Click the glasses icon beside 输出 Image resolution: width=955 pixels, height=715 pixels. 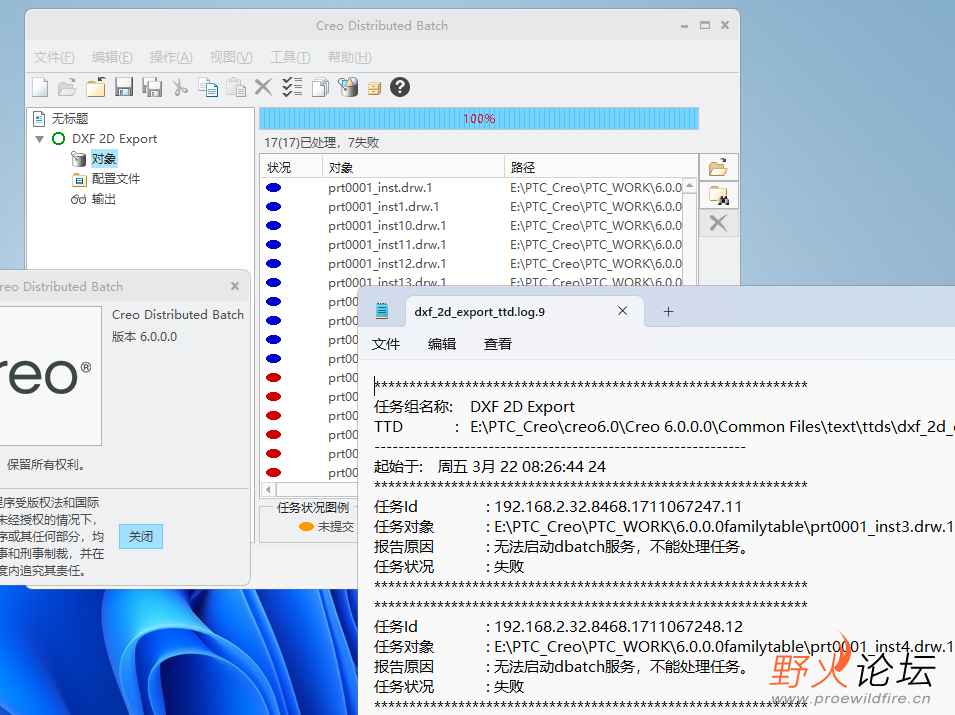click(x=79, y=199)
